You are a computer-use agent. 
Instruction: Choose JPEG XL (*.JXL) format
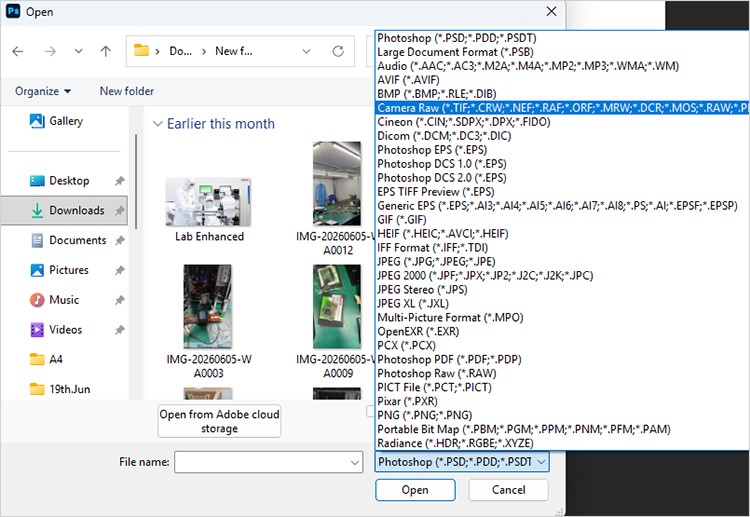click(562, 303)
